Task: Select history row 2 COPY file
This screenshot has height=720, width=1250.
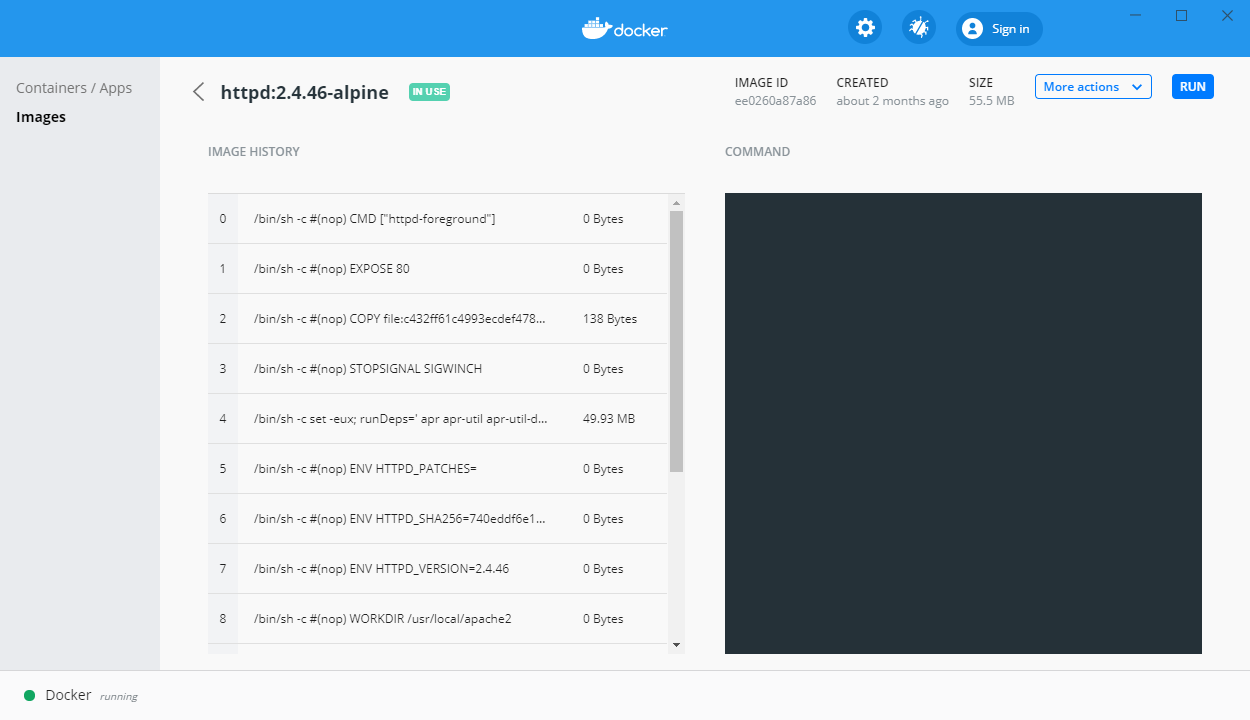Action: coord(437,319)
